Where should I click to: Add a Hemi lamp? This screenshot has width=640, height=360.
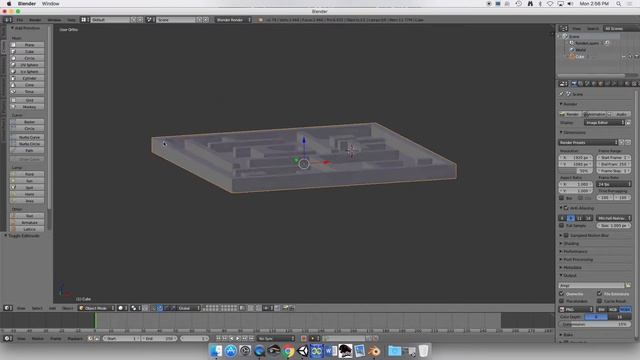[x=27, y=194]
